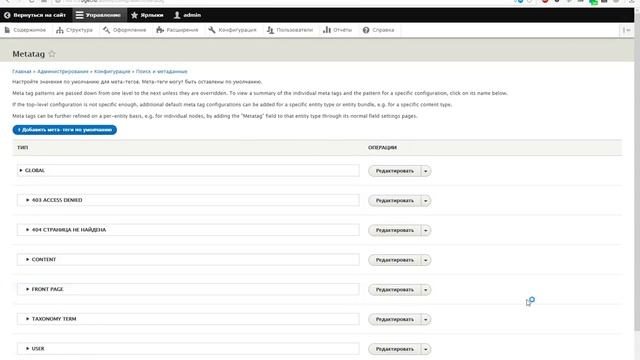Open the 'Ярлыки' star shortcuts menu
The height and width of the screenshot is (360, 640).
click(x=147, y=15)
